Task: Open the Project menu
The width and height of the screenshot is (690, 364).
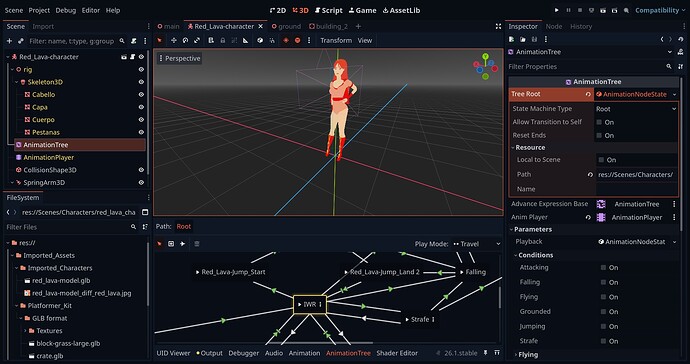Action: [x=39, y=10]
